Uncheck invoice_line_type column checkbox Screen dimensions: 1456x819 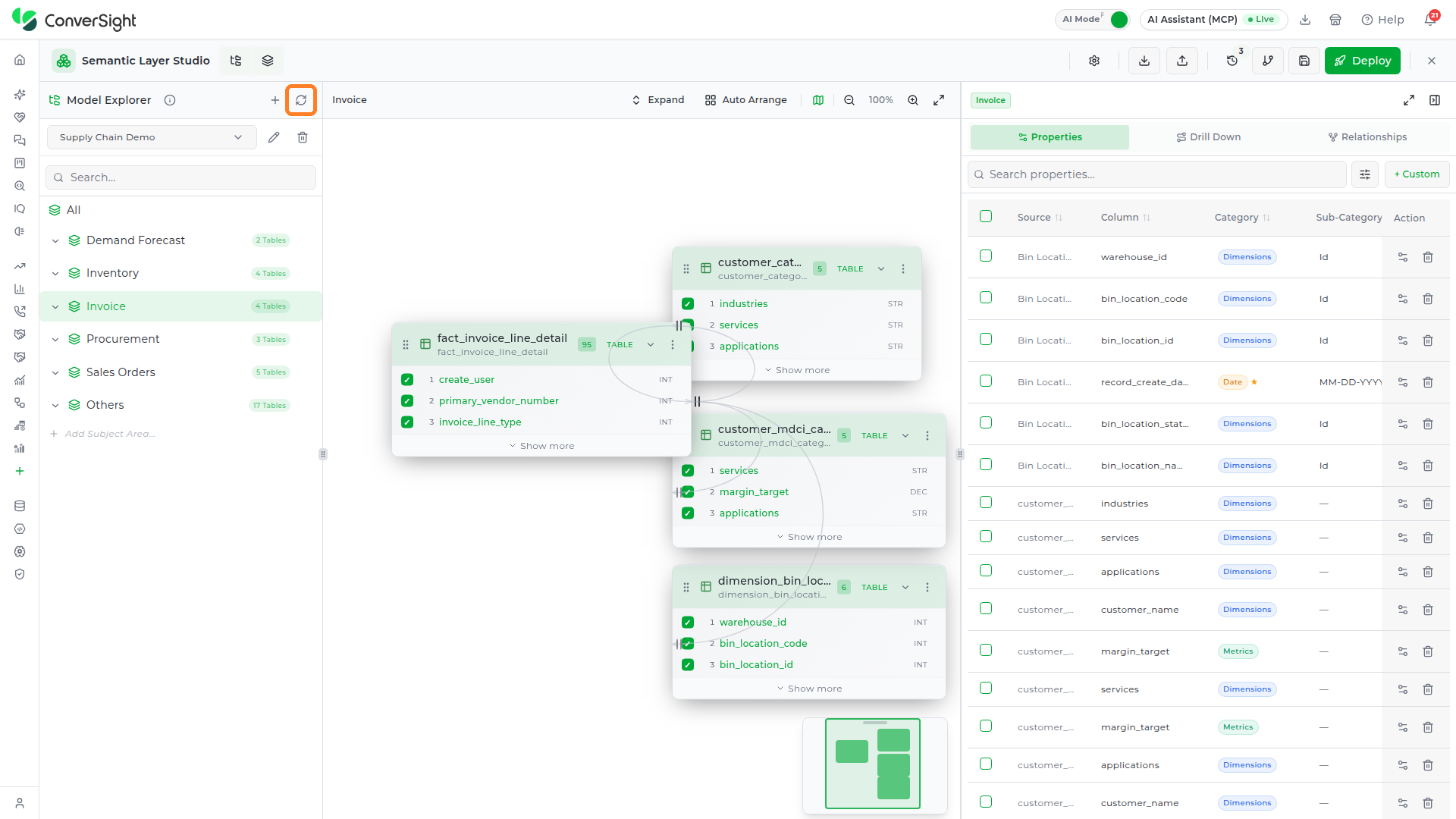407,422
